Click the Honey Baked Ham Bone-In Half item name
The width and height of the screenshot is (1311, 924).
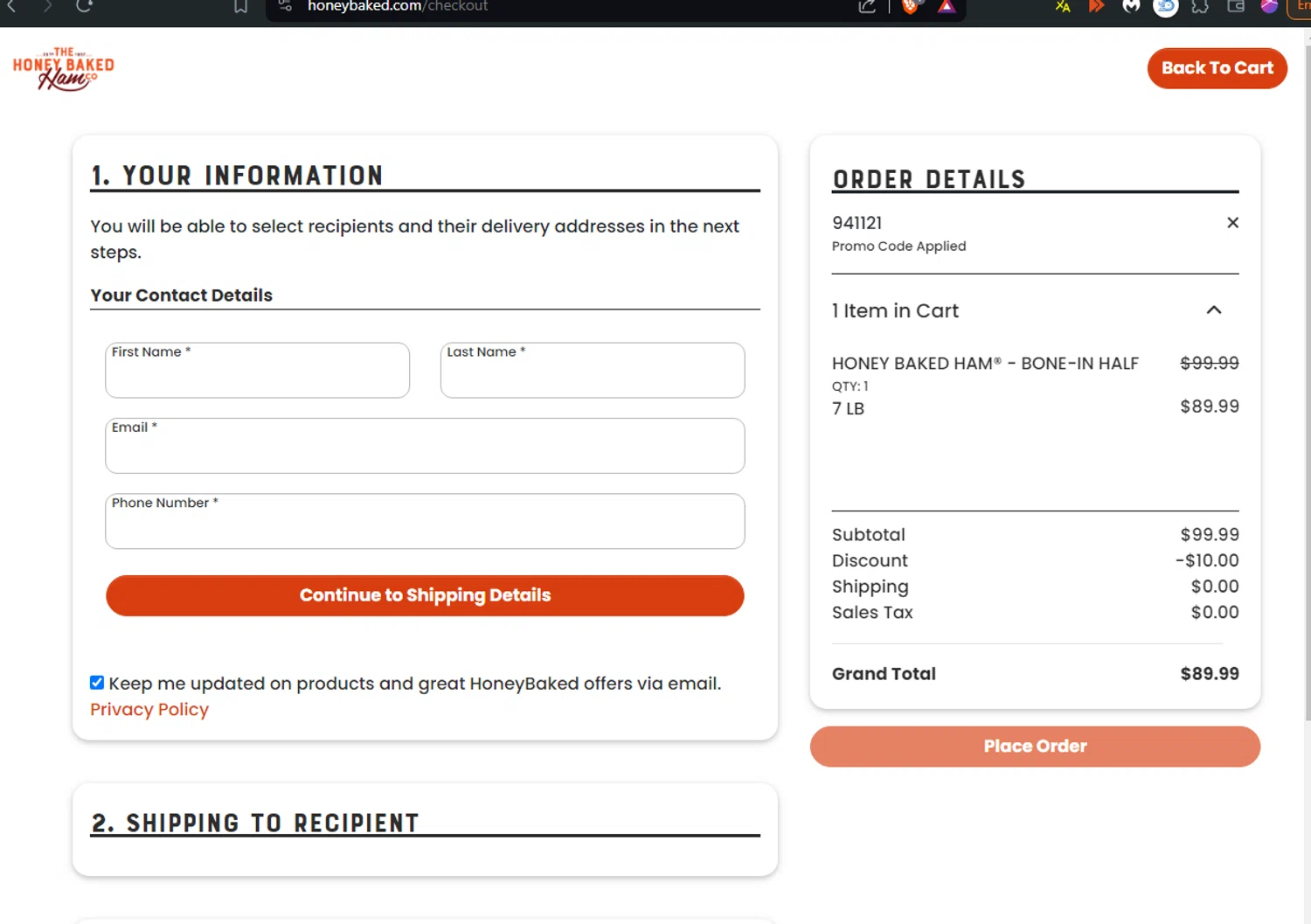point(985,364)
